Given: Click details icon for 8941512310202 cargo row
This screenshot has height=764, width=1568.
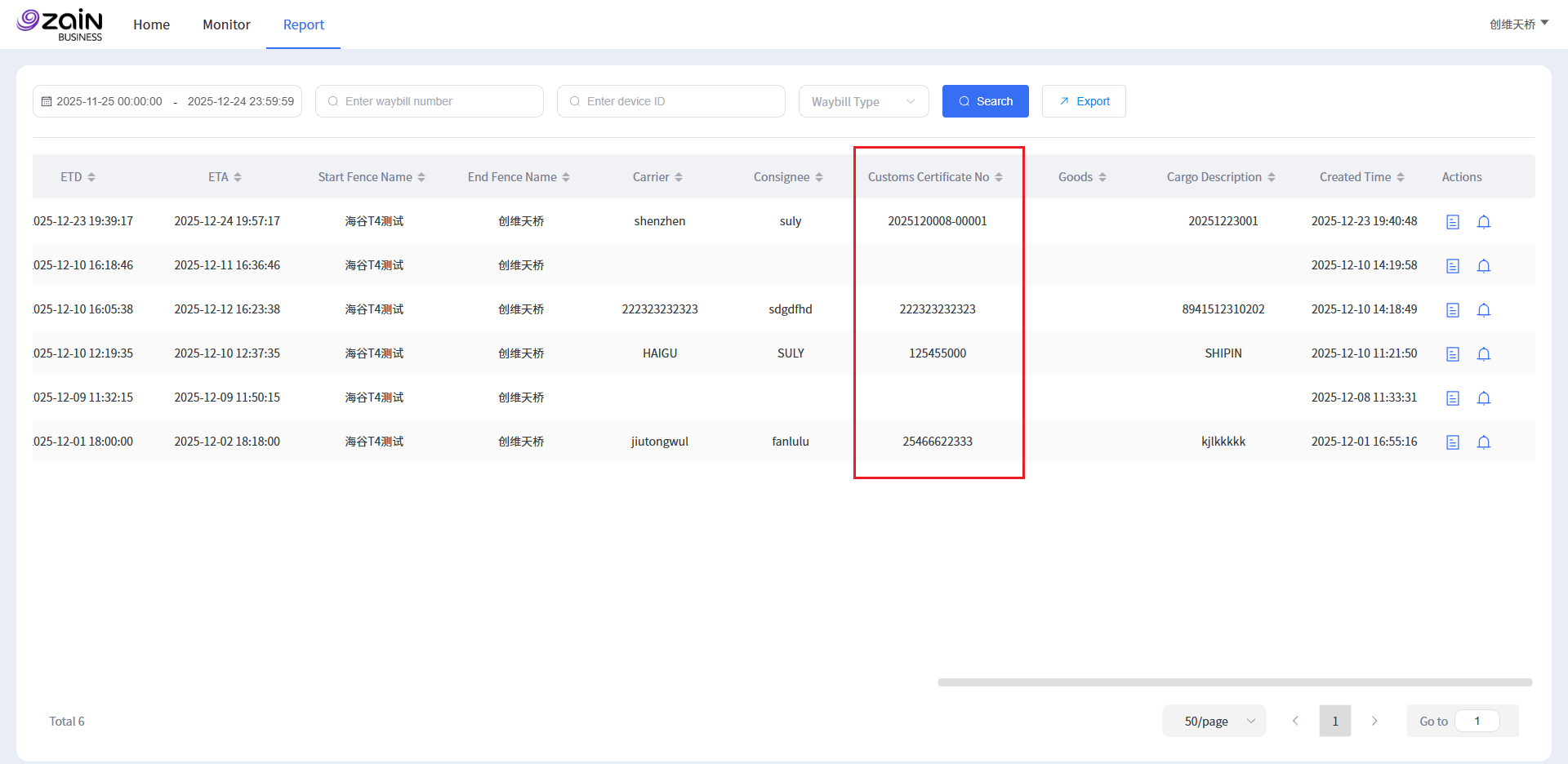Looking at the screenshot, I should (1452, 310).
